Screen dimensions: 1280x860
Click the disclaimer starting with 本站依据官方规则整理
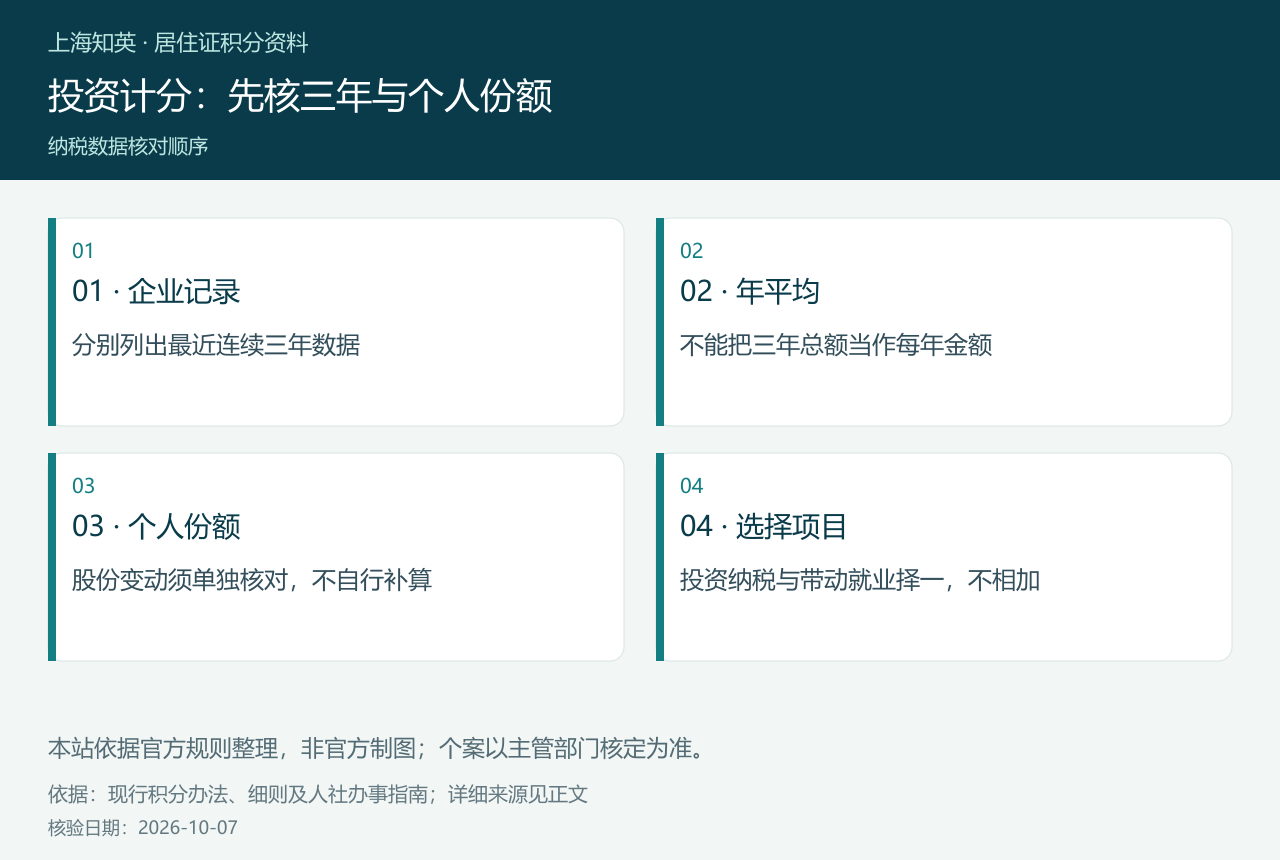click(378, 748)
